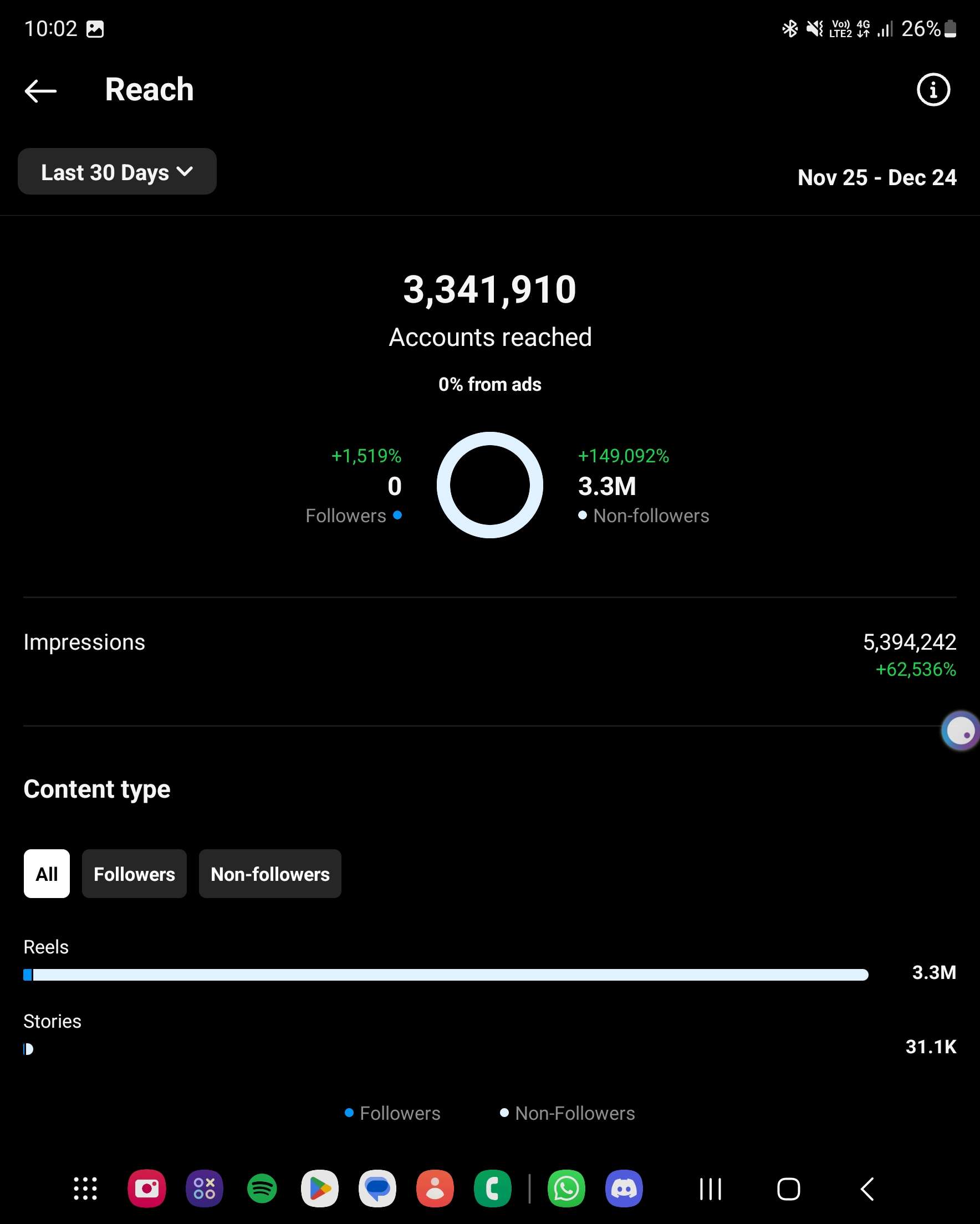980x1224 pixels.
Task: Go back using the Reach back arrow
Action: point(40,90)
